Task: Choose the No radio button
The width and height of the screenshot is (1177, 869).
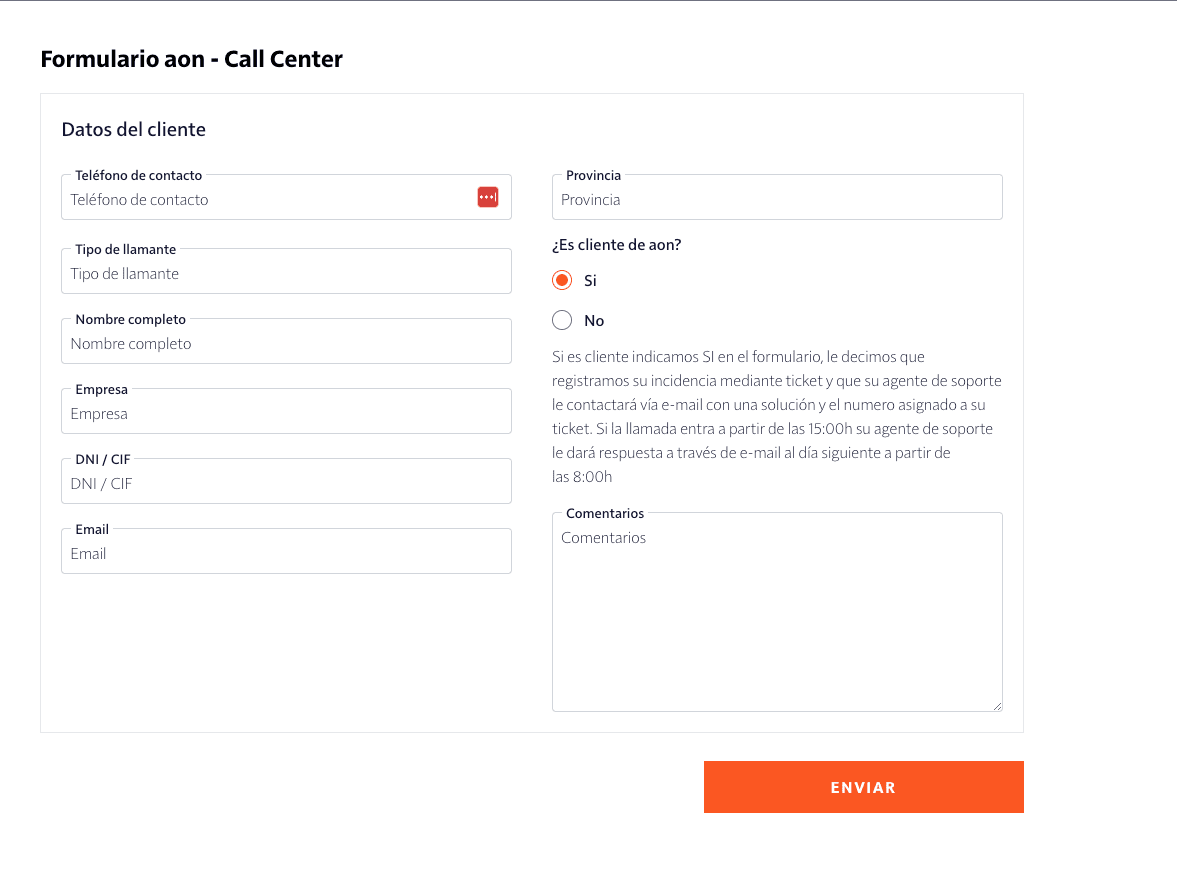Action: (x=562, y=320)
